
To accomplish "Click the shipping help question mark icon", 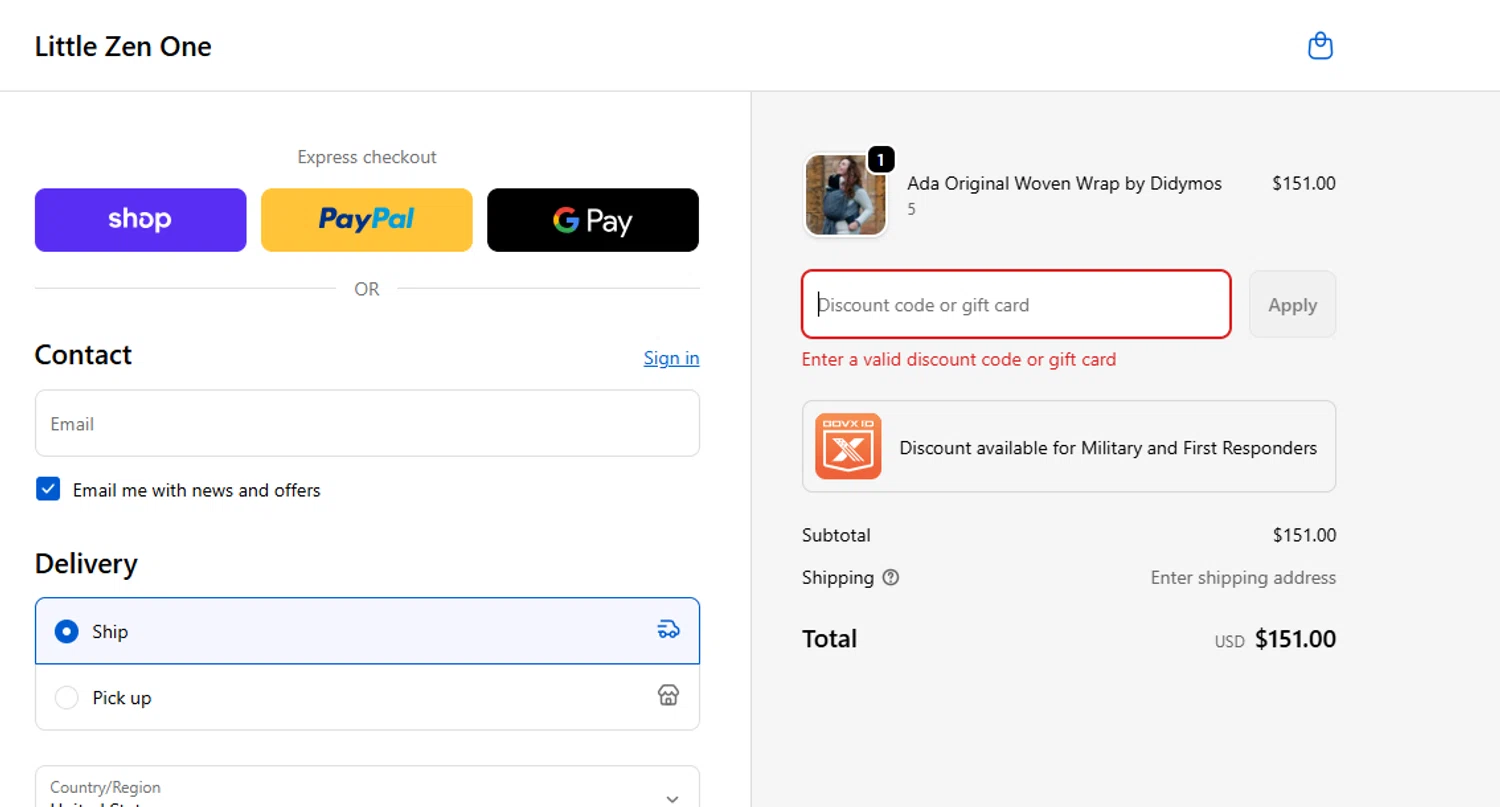I will point(890,577).
